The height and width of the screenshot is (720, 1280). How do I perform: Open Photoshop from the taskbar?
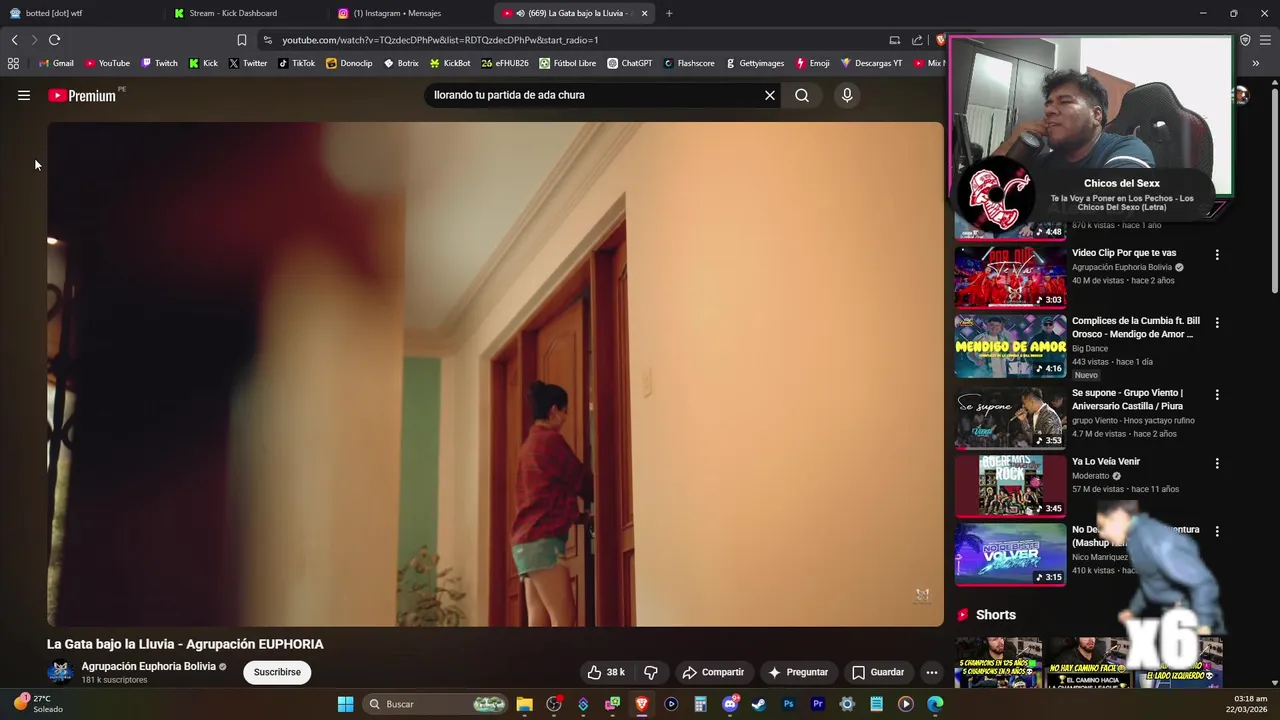coord(788,704)
